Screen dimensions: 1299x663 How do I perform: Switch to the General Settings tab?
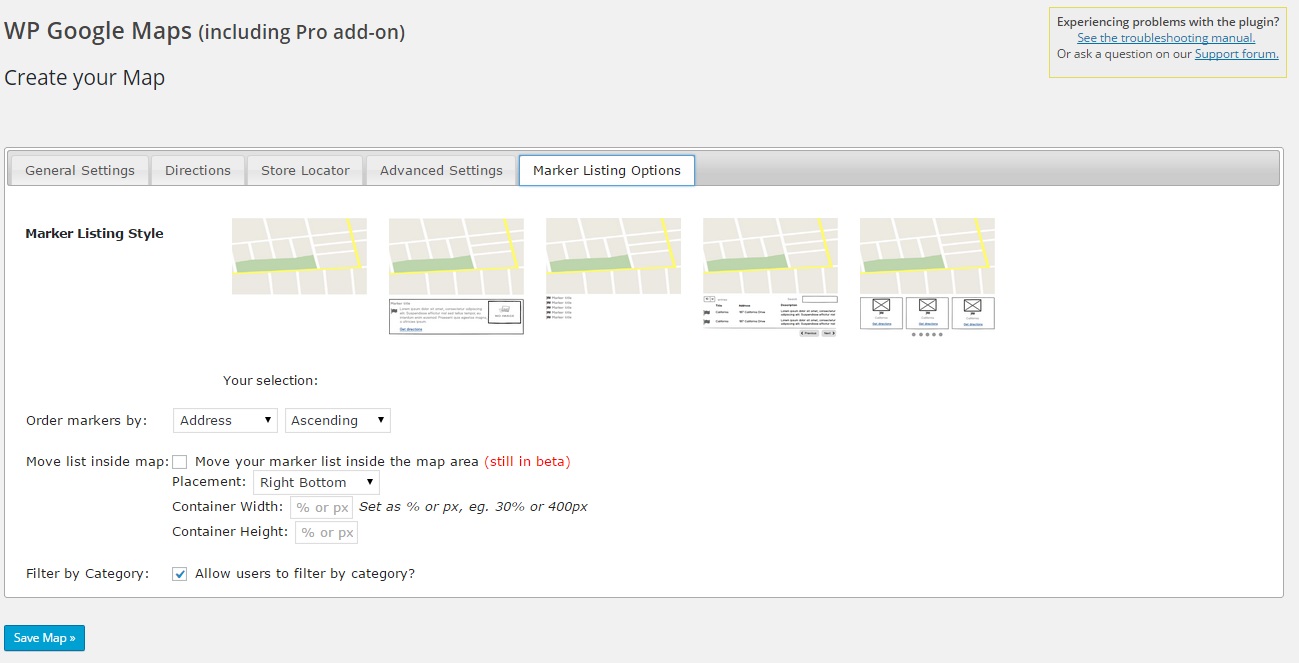point(80,171)
